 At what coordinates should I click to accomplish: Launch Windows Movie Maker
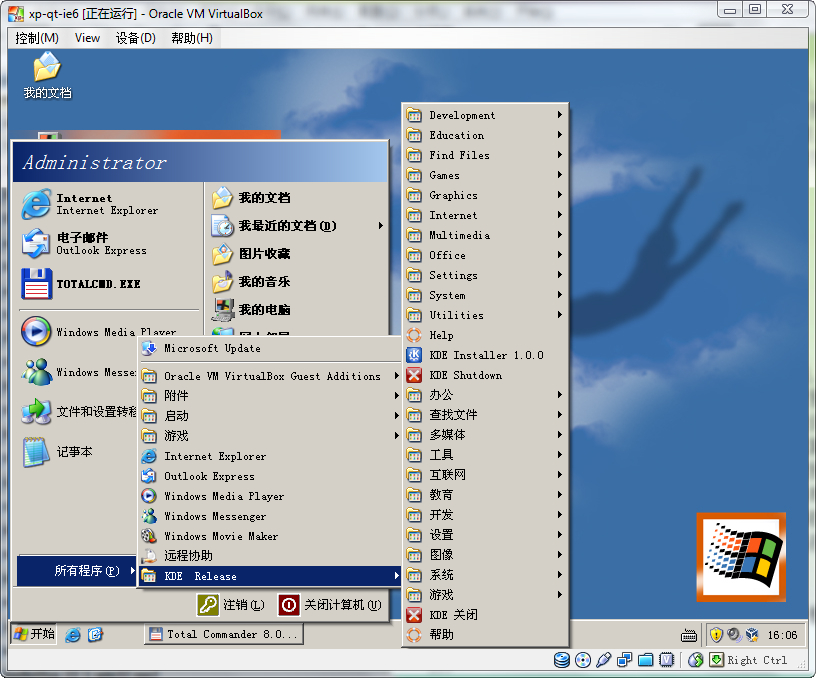[270, 536]
